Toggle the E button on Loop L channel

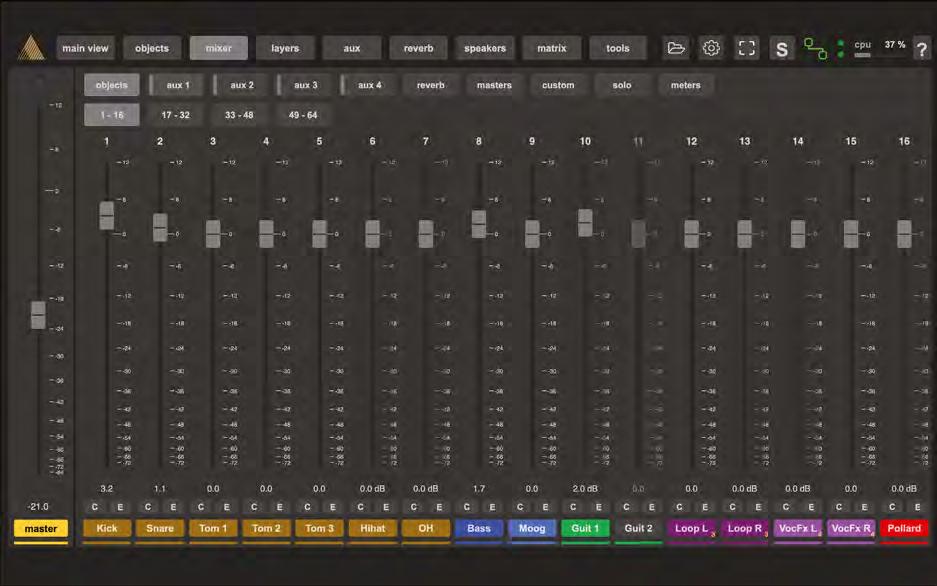pos(705,507)
